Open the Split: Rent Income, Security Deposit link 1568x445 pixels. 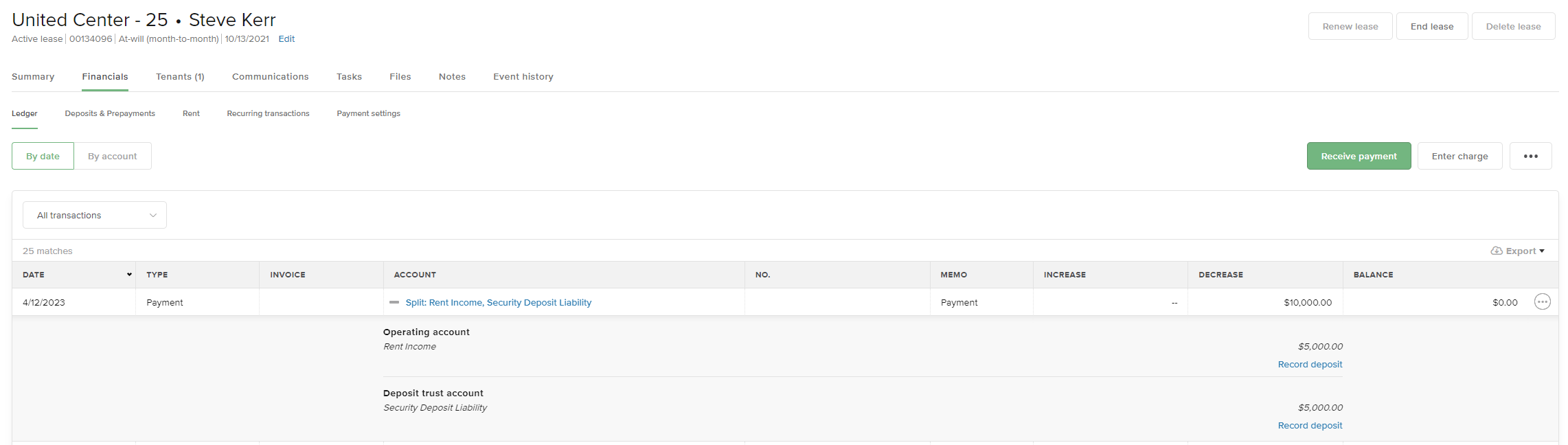[498, 302]
